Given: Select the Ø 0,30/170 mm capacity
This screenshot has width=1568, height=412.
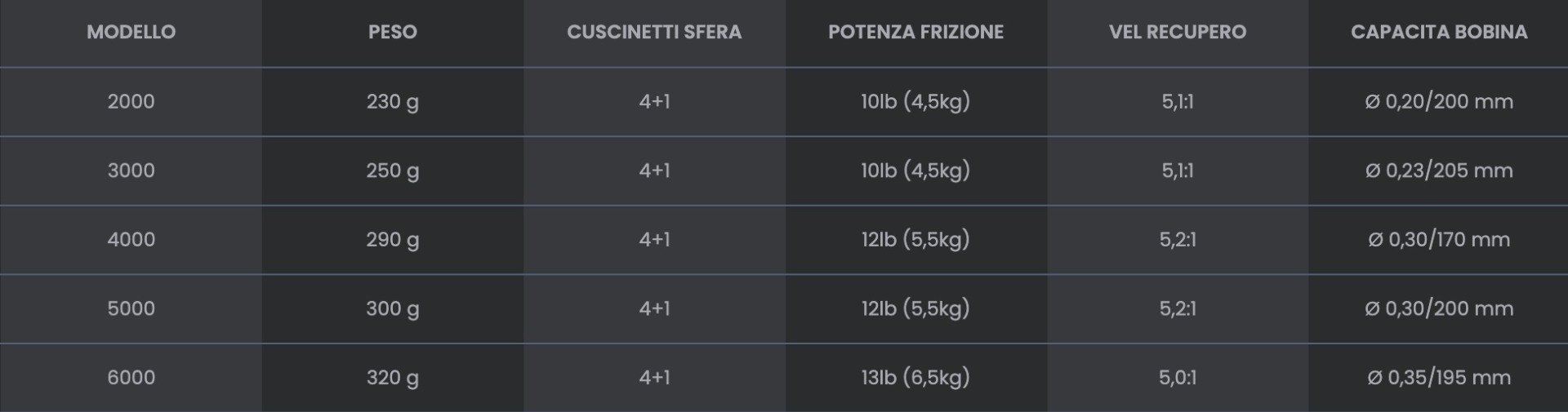Looking at the screenshot, I should point(1438,239).
